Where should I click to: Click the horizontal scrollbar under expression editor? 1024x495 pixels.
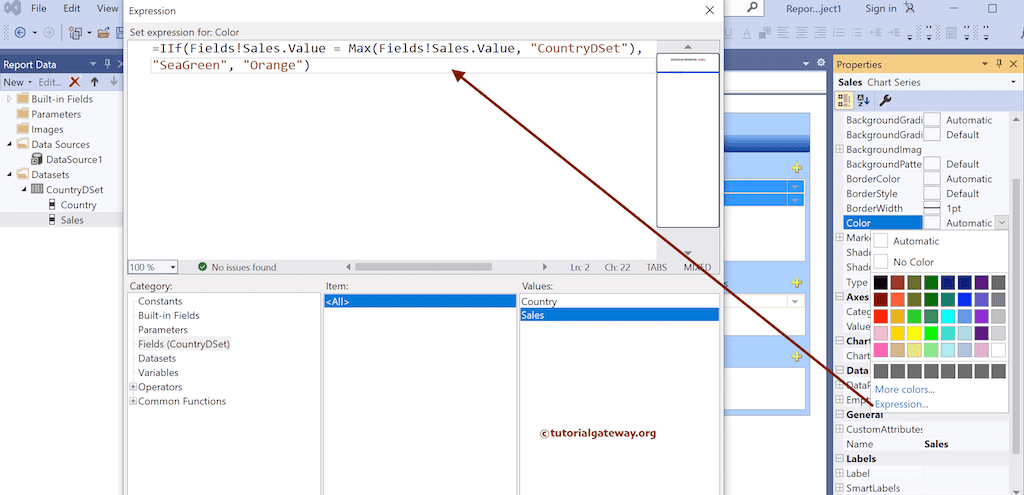click(x=423, y=267)
